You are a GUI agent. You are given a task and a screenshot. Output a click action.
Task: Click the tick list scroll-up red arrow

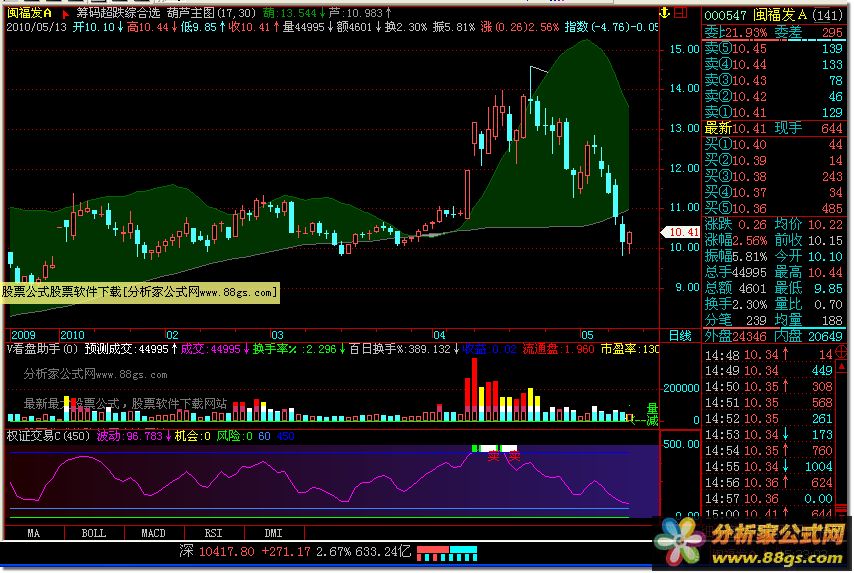pos(841,368)
